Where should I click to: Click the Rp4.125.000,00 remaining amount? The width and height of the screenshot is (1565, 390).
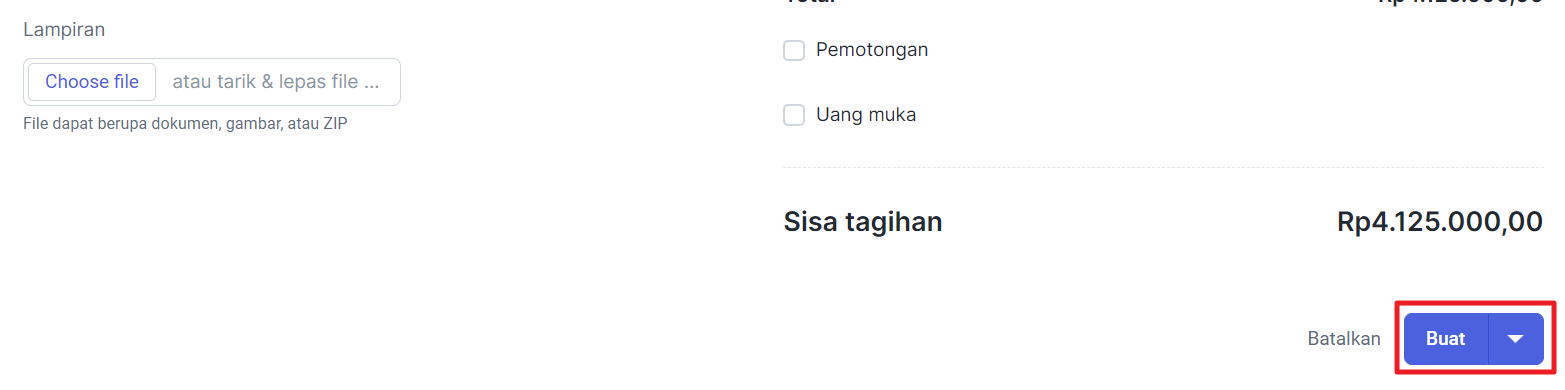(1439, 221)
